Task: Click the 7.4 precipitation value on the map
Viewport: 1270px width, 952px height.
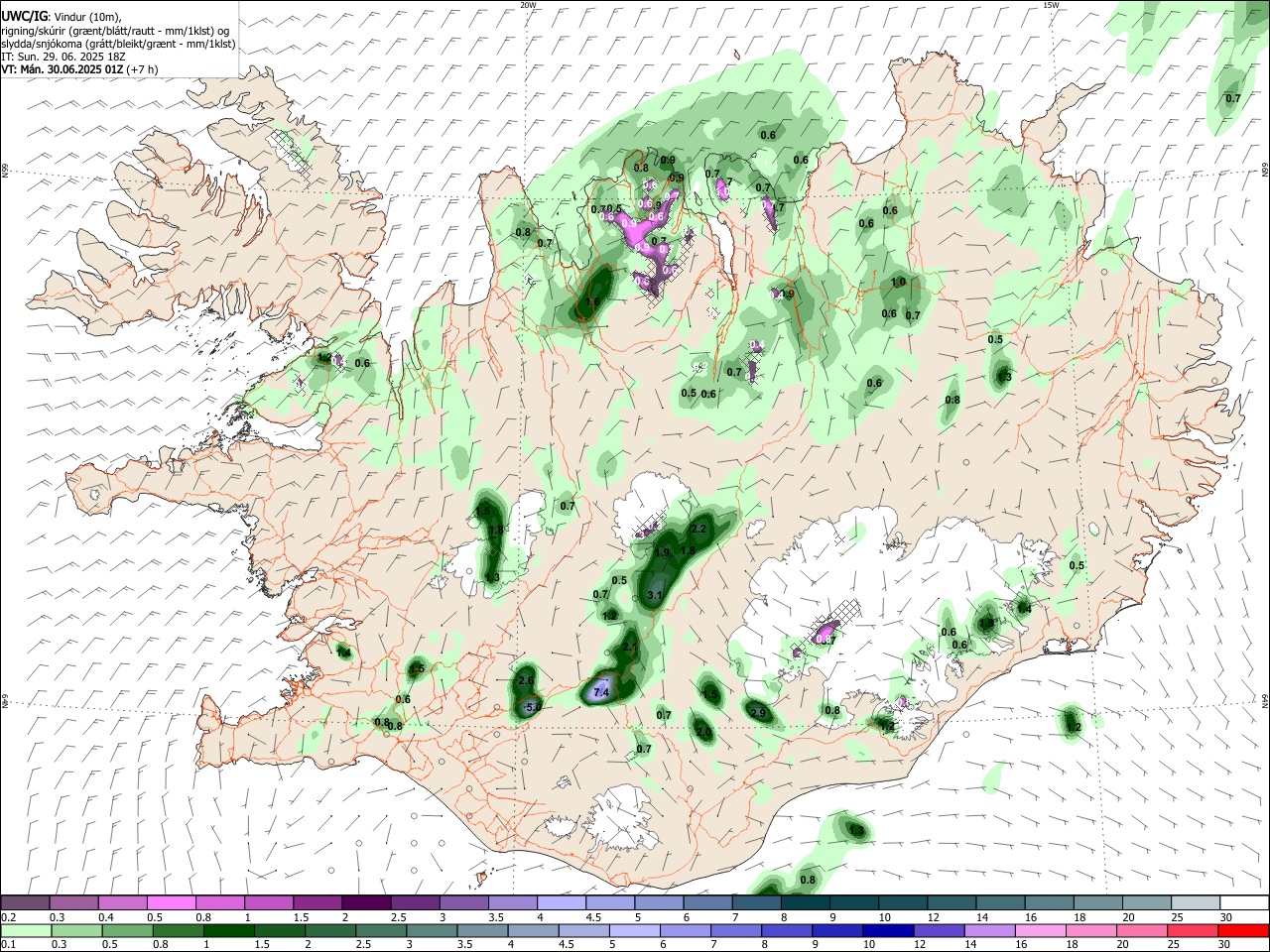Action: [x=600, y=692]
